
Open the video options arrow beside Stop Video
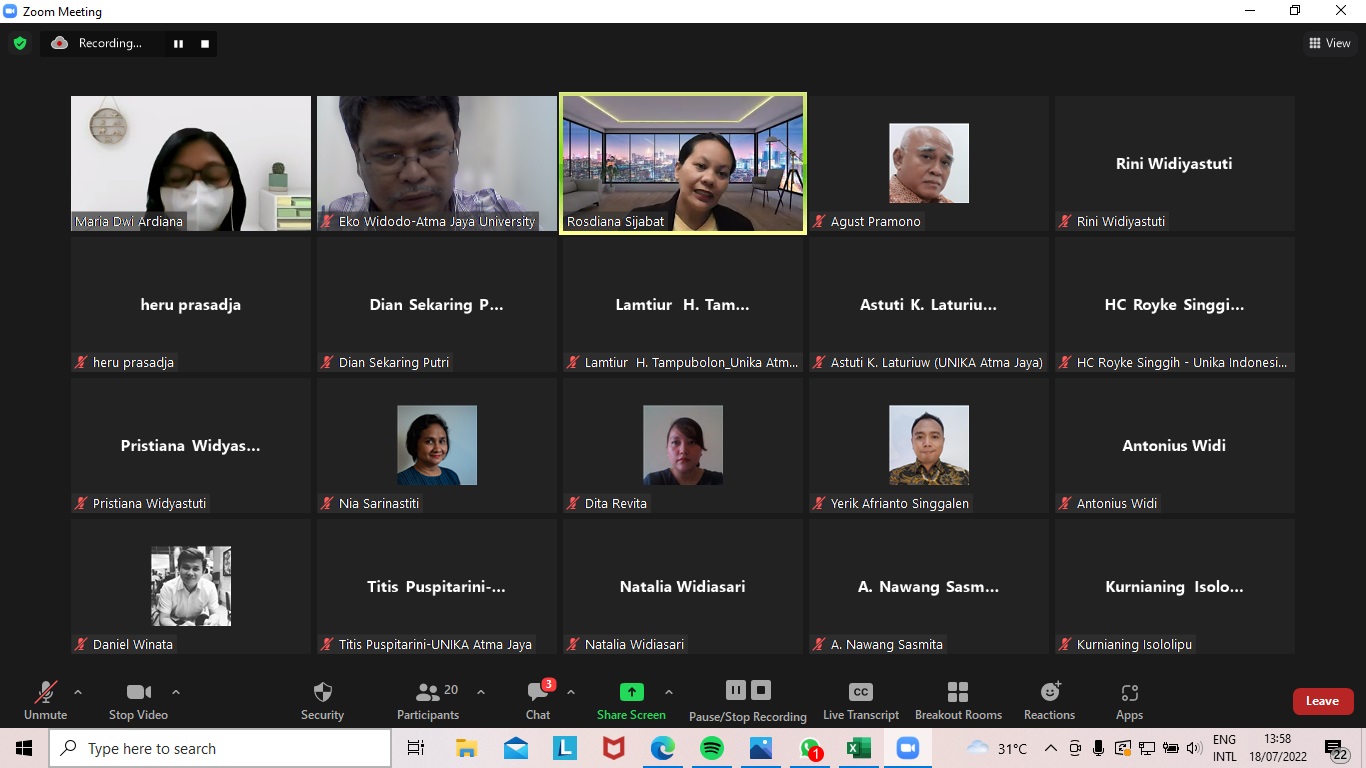click(176, 692)
